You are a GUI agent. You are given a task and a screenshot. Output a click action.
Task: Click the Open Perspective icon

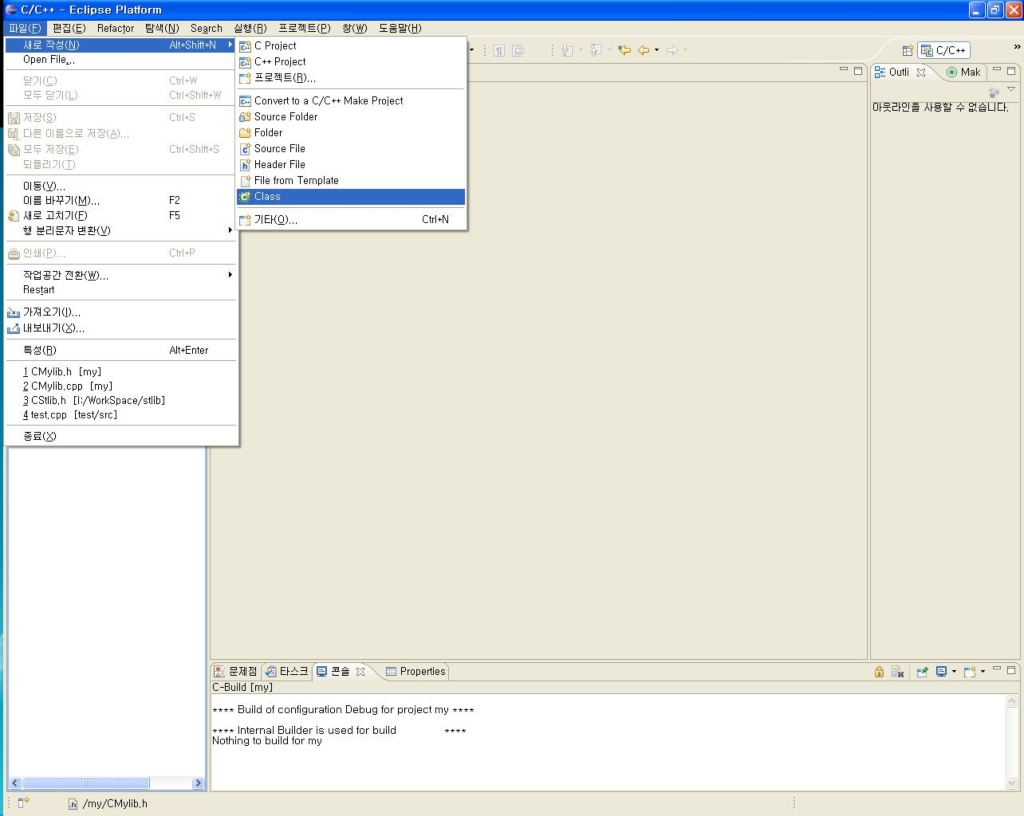coord(907,50)
